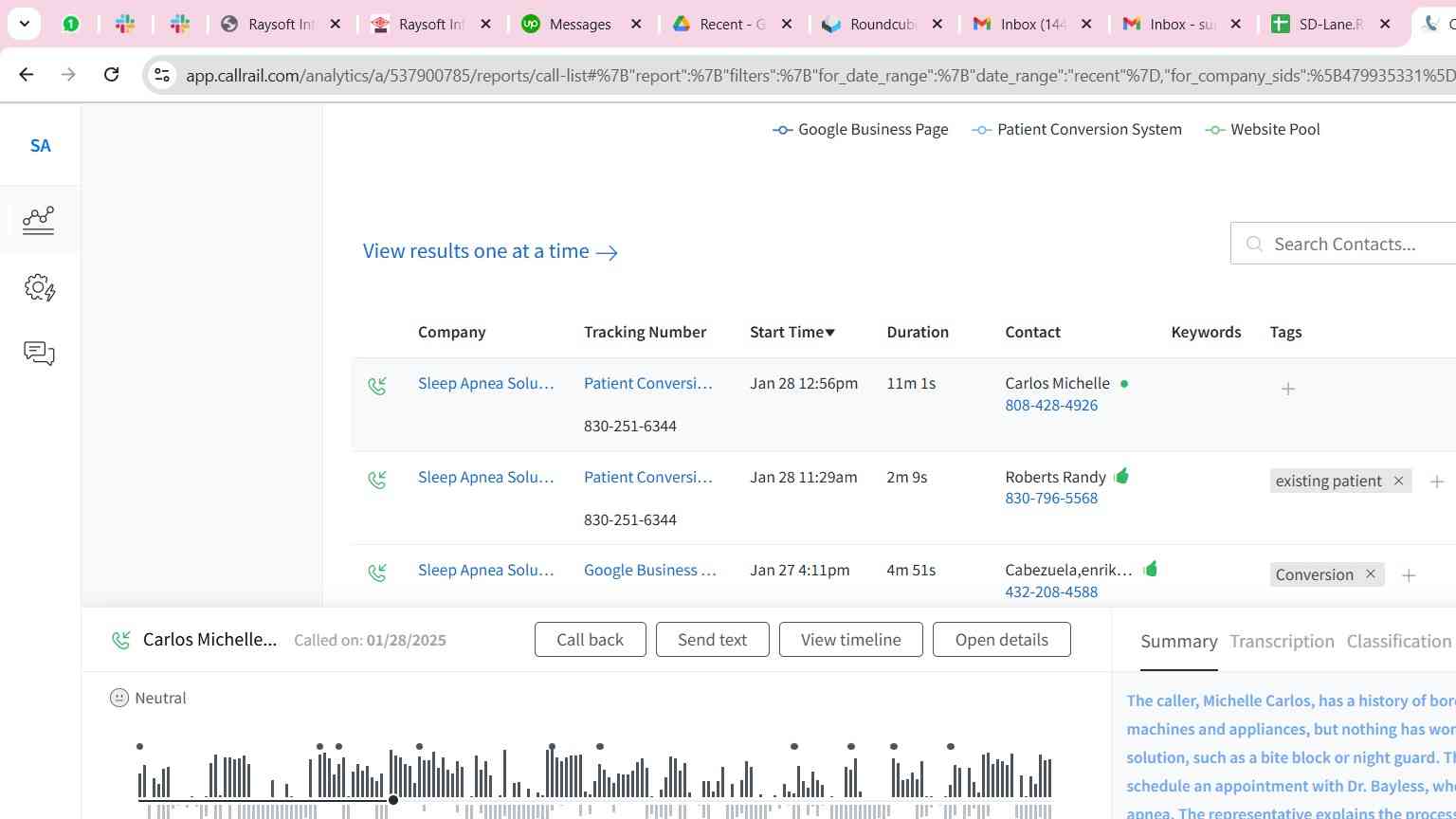Click the first waveform highlight marker dot
Image resolution: width=1456 pixels, height=819 pixels.
[139, 747]
